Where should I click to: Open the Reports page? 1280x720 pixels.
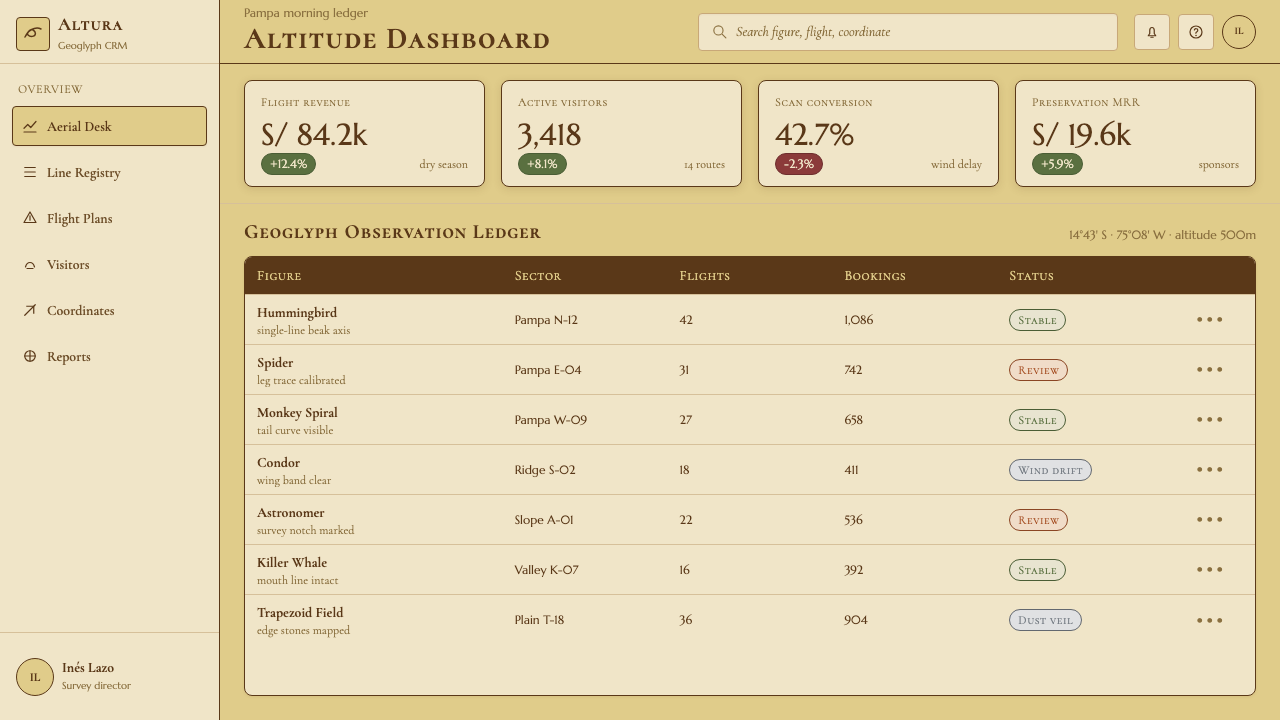pyautogui.click(x=109, y=356)
